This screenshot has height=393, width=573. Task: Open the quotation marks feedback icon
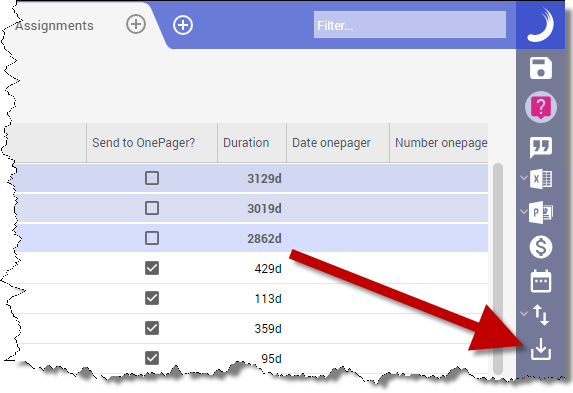(541, 147)
